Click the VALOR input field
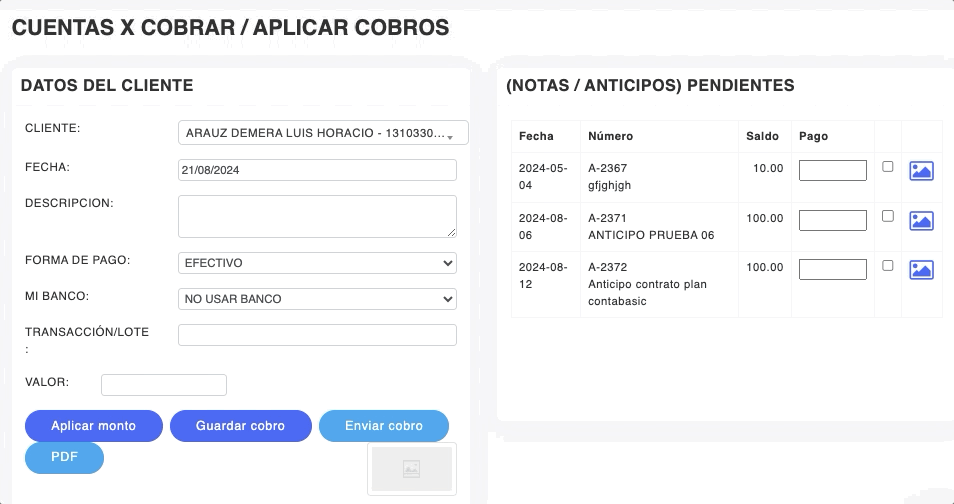 coord(164,385)
